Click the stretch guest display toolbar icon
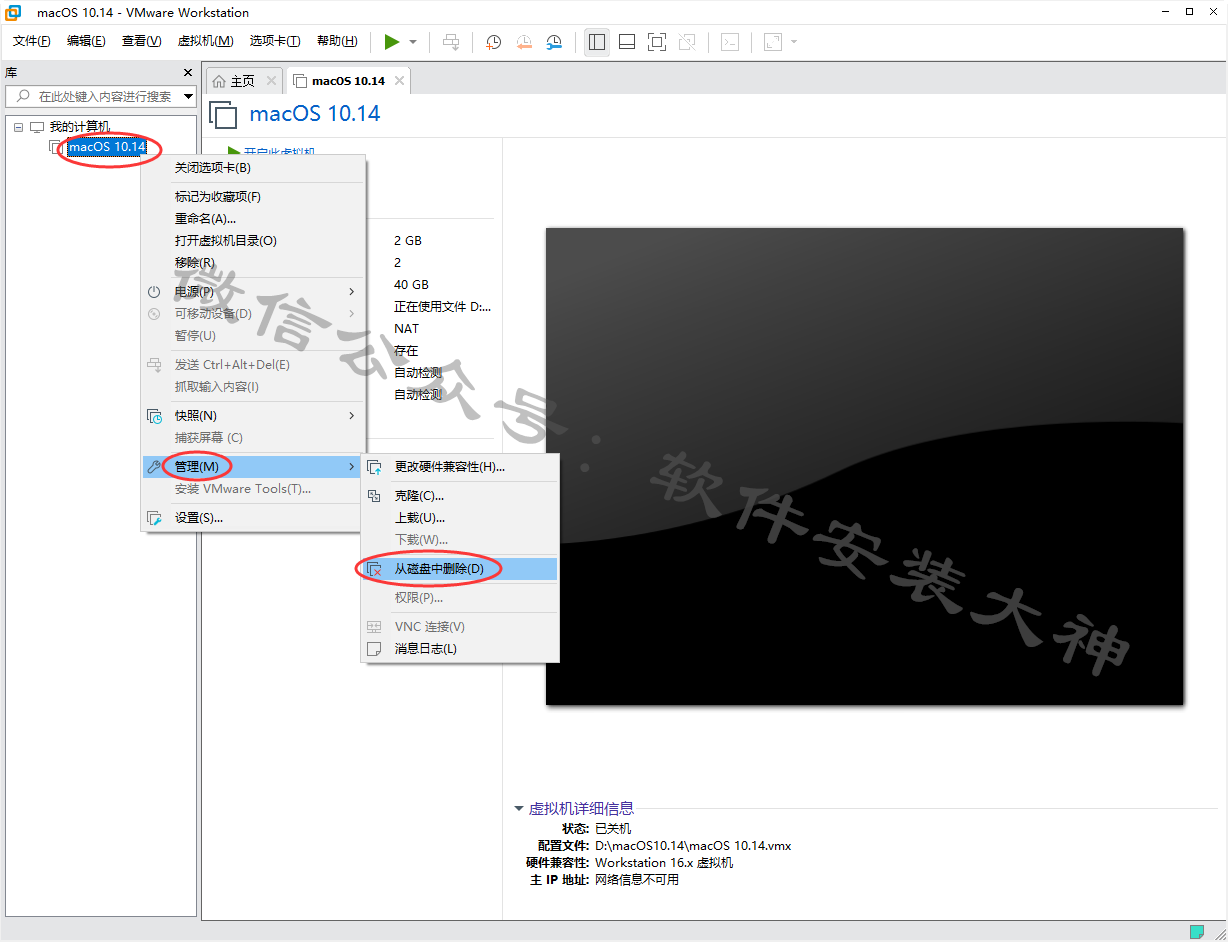 click(773, 42)
